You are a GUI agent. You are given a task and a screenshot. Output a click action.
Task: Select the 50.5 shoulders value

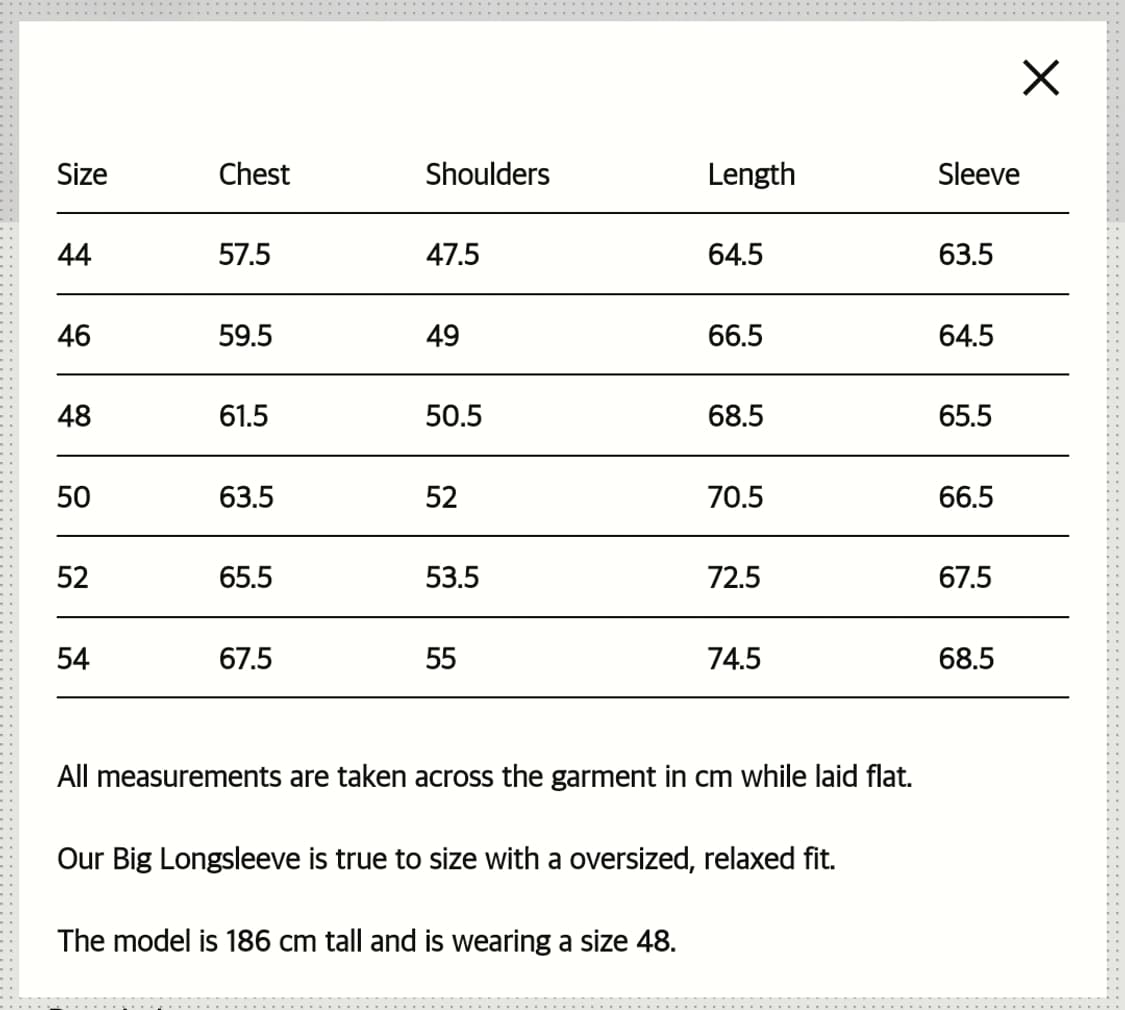453,416
